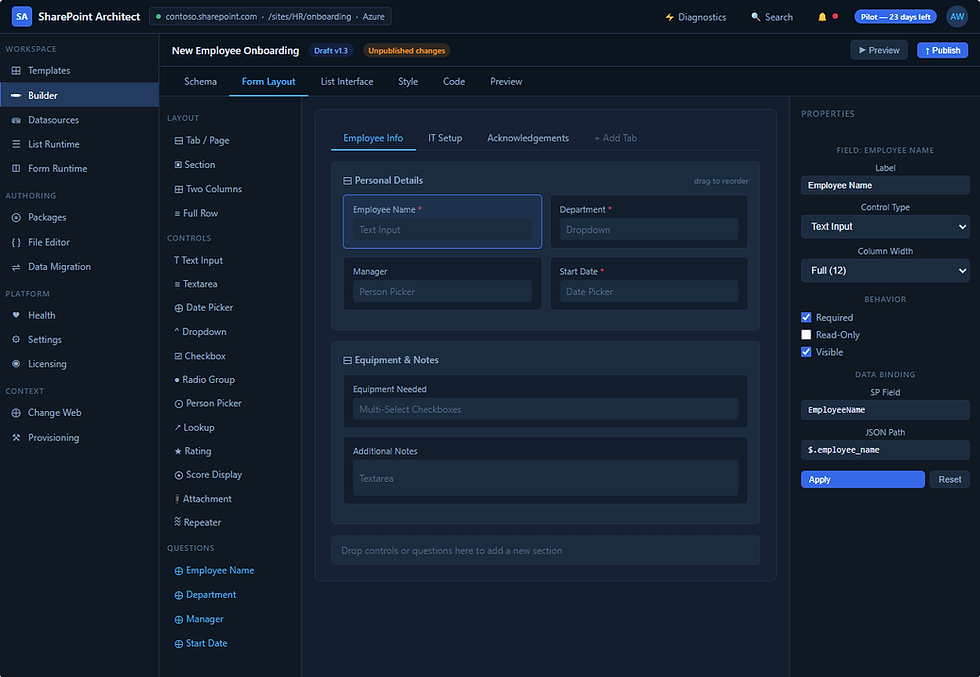This screenshot has width=980, height=677.
Task: Select the Acknowledgements form tab
Action: coord(528,138)
